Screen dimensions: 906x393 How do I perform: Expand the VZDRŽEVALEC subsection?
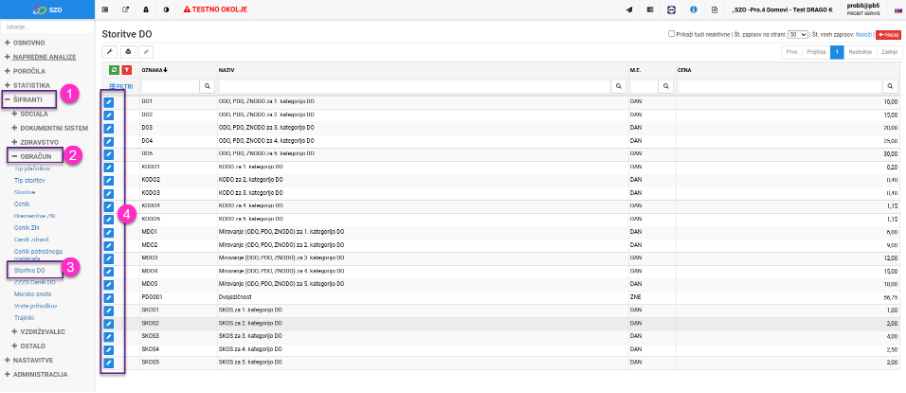click(x=38, y=332)
